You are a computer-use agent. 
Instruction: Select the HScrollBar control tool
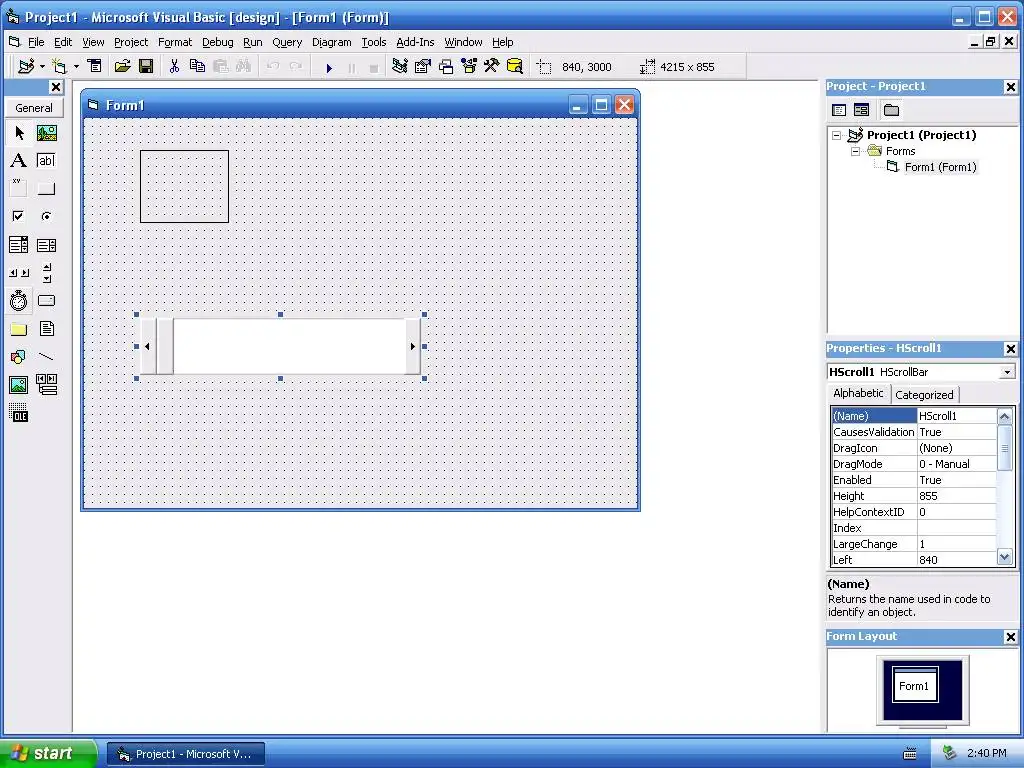[x=19, y=273]
